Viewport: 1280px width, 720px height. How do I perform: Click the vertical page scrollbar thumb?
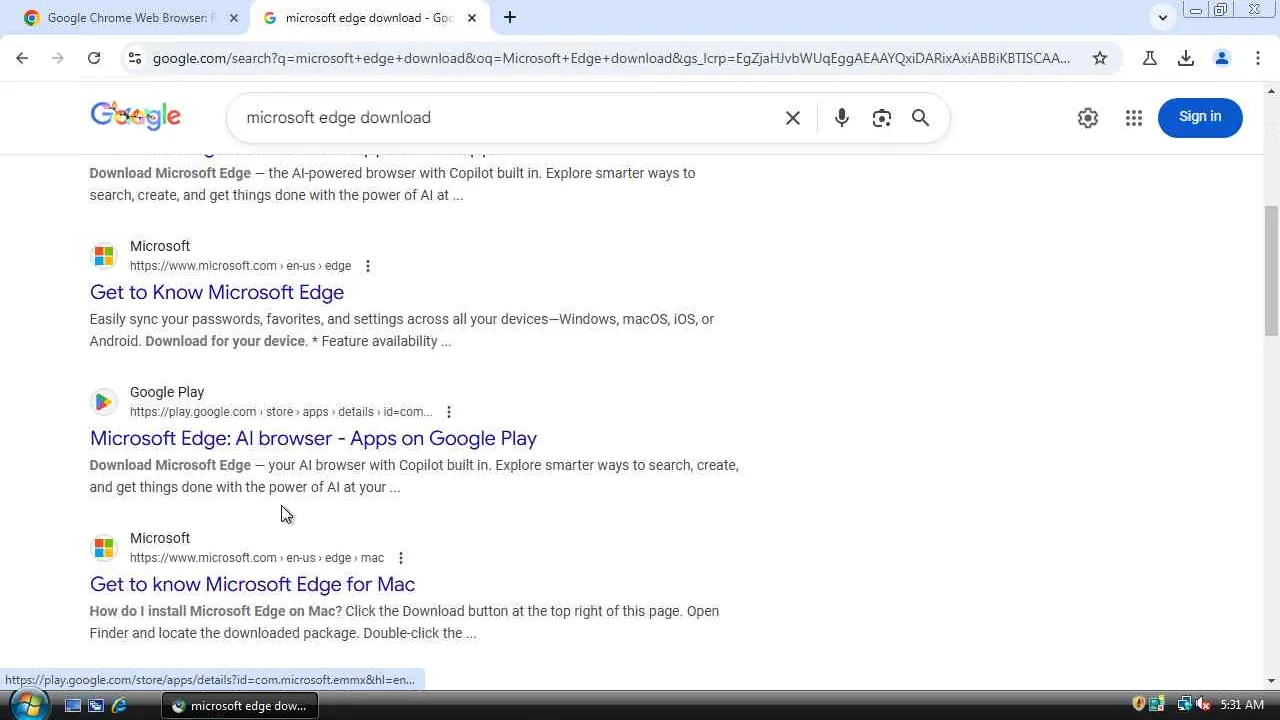pyautogui.click(x=1271, y=270)
